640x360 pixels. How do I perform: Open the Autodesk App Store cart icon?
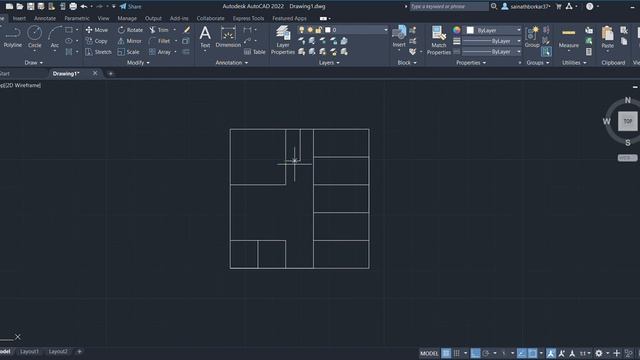[559, 7]
